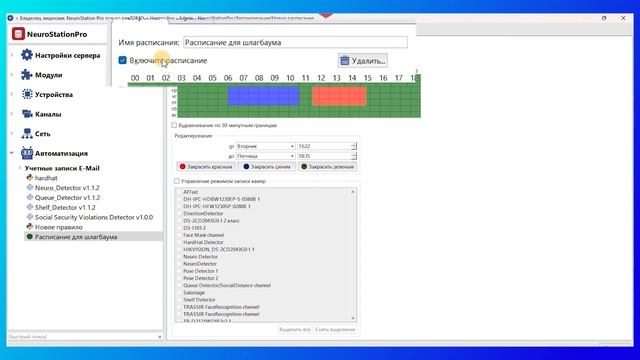This screenshot has width=640, height=360.
Task: Open Учетные записи E-Mail node
Action: (62, 168)
